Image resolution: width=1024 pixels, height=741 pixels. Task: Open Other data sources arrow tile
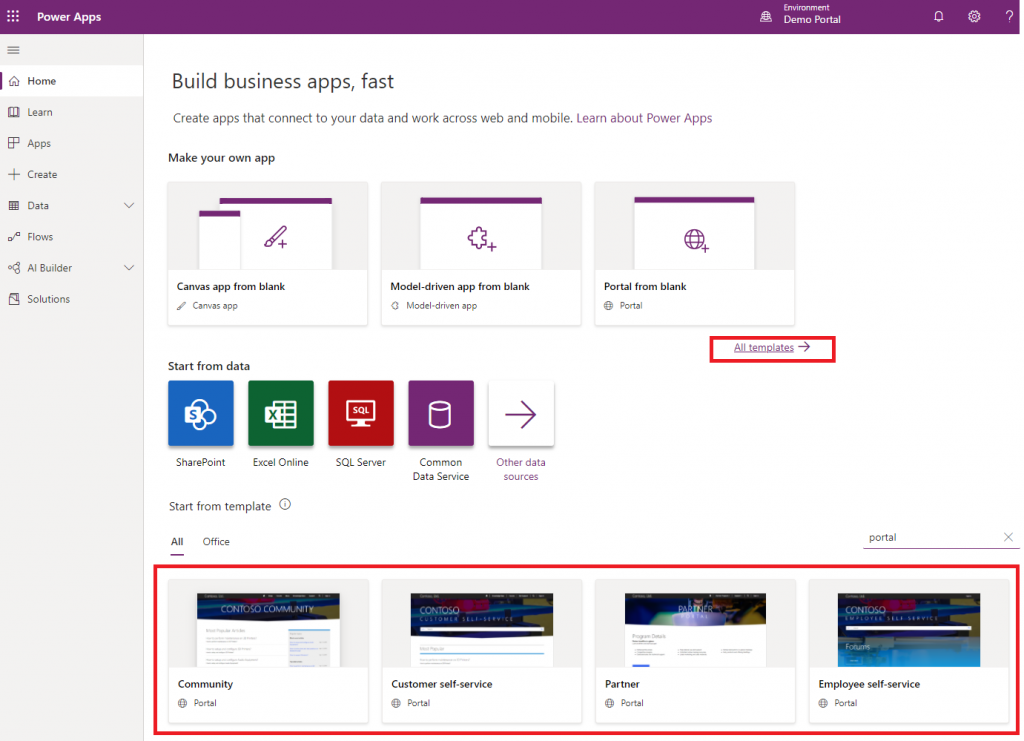(x=520, y=413)
